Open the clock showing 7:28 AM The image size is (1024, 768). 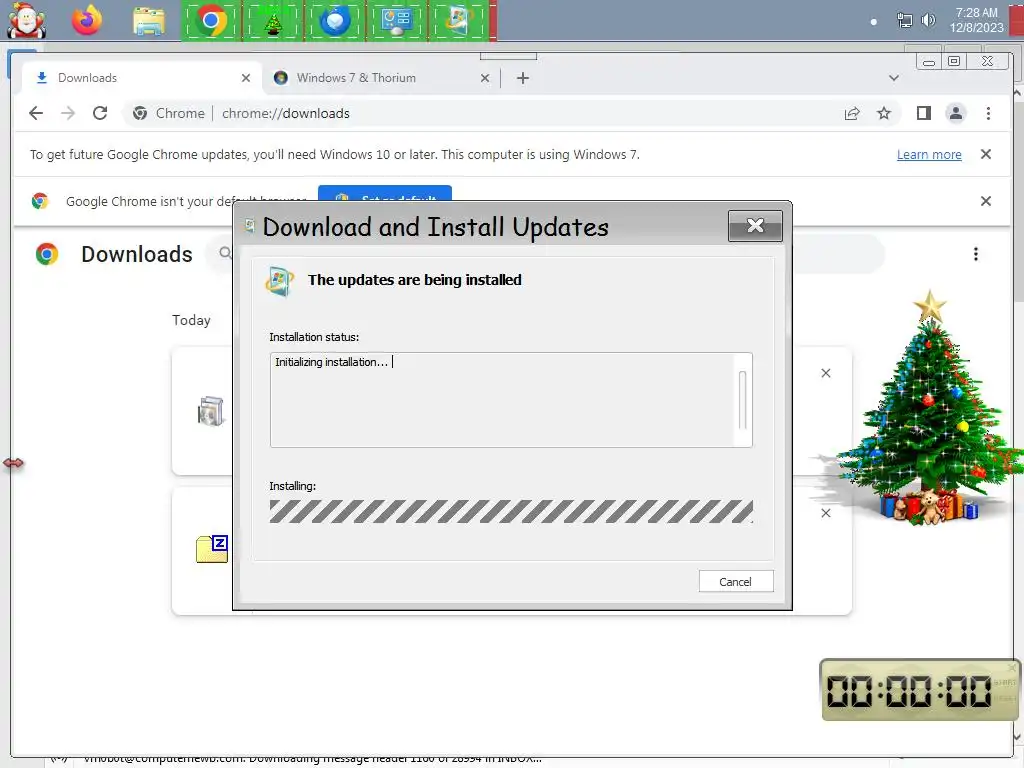(976, 20)
